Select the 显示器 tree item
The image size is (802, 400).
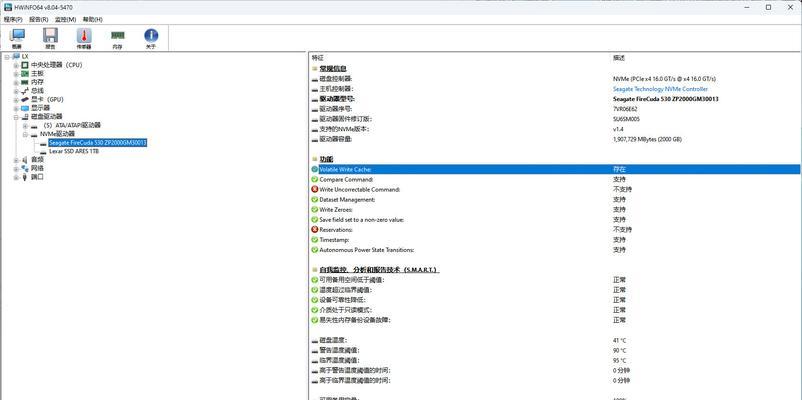40,108
